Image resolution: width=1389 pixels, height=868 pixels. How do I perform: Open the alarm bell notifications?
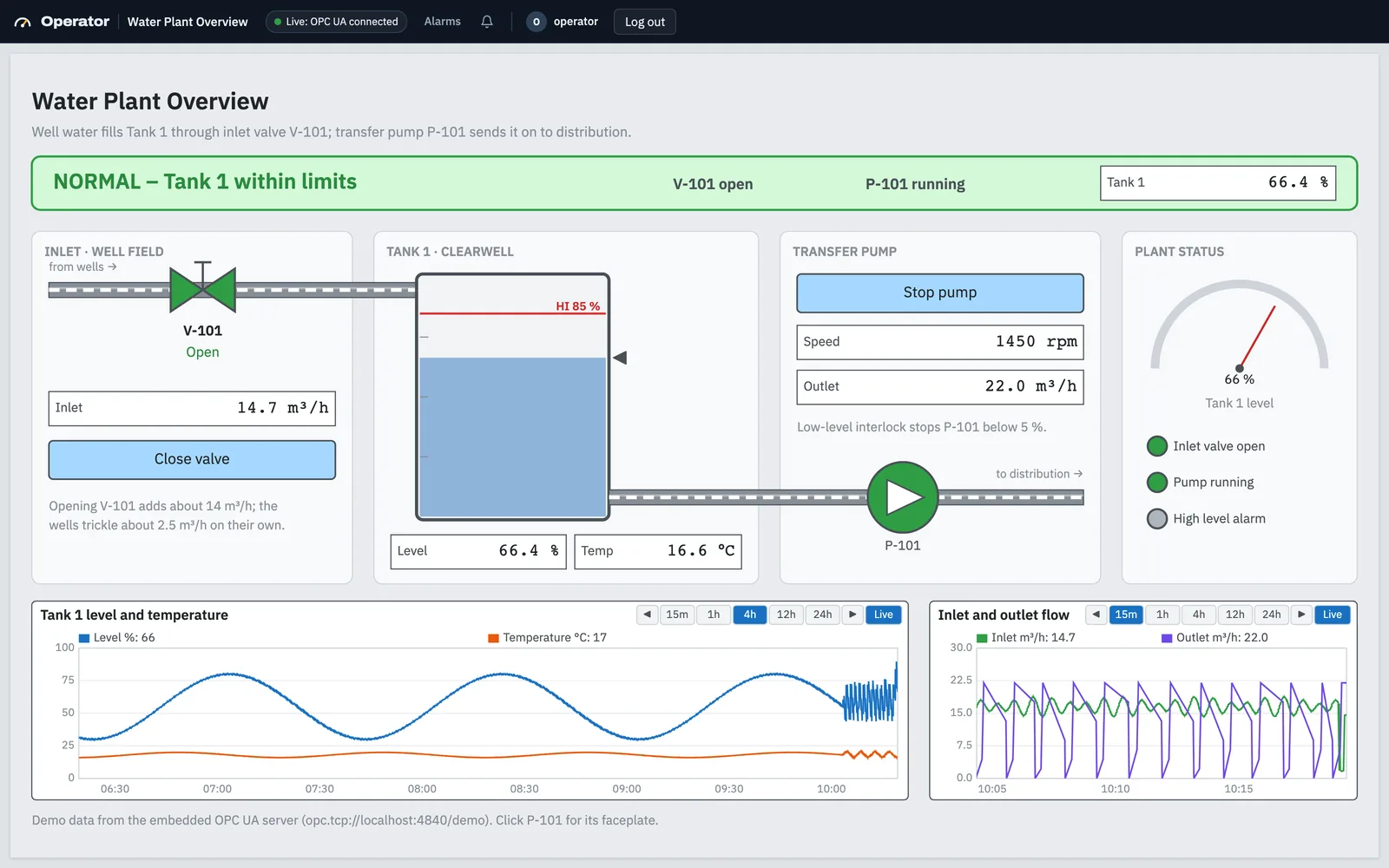click(487, 22)
